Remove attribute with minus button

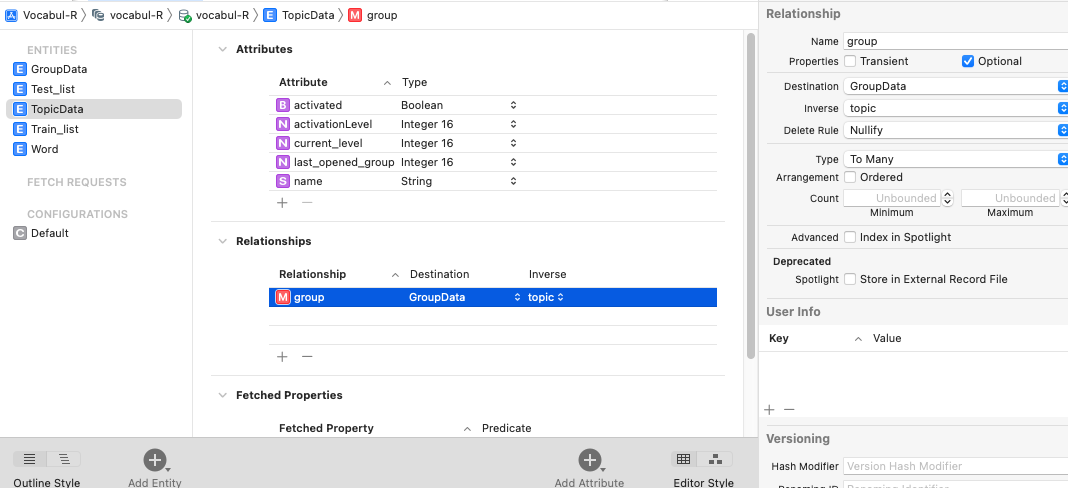pos(307,202)
